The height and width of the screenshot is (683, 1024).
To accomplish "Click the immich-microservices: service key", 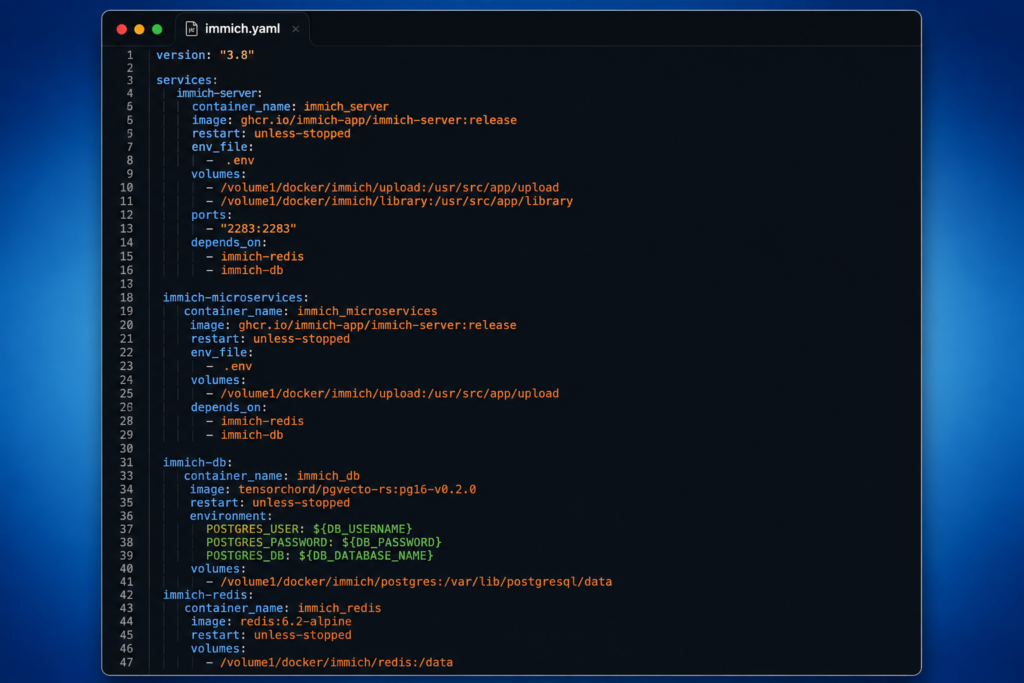I will click(x=236, y=298).
